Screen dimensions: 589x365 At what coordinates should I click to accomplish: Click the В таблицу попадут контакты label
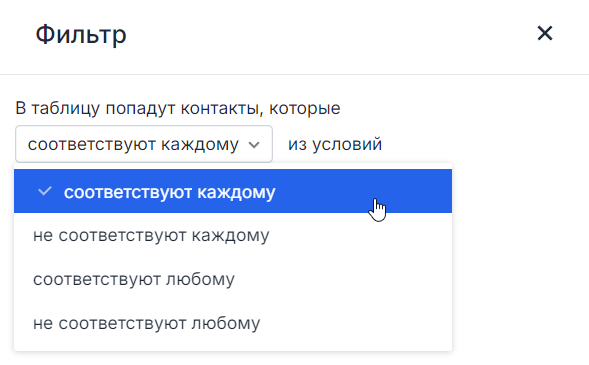point(178,109)
